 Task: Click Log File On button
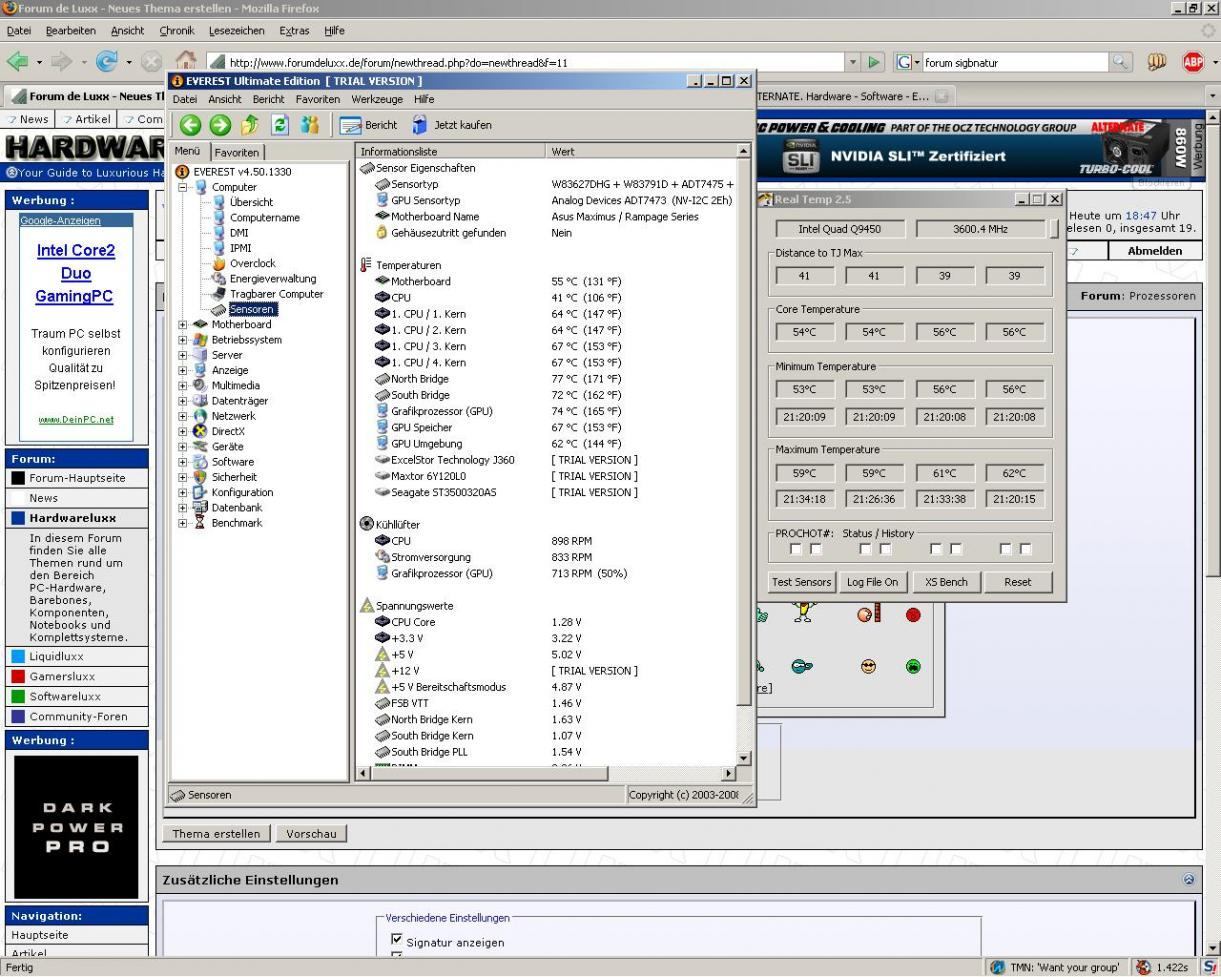[x=872, y=582]
